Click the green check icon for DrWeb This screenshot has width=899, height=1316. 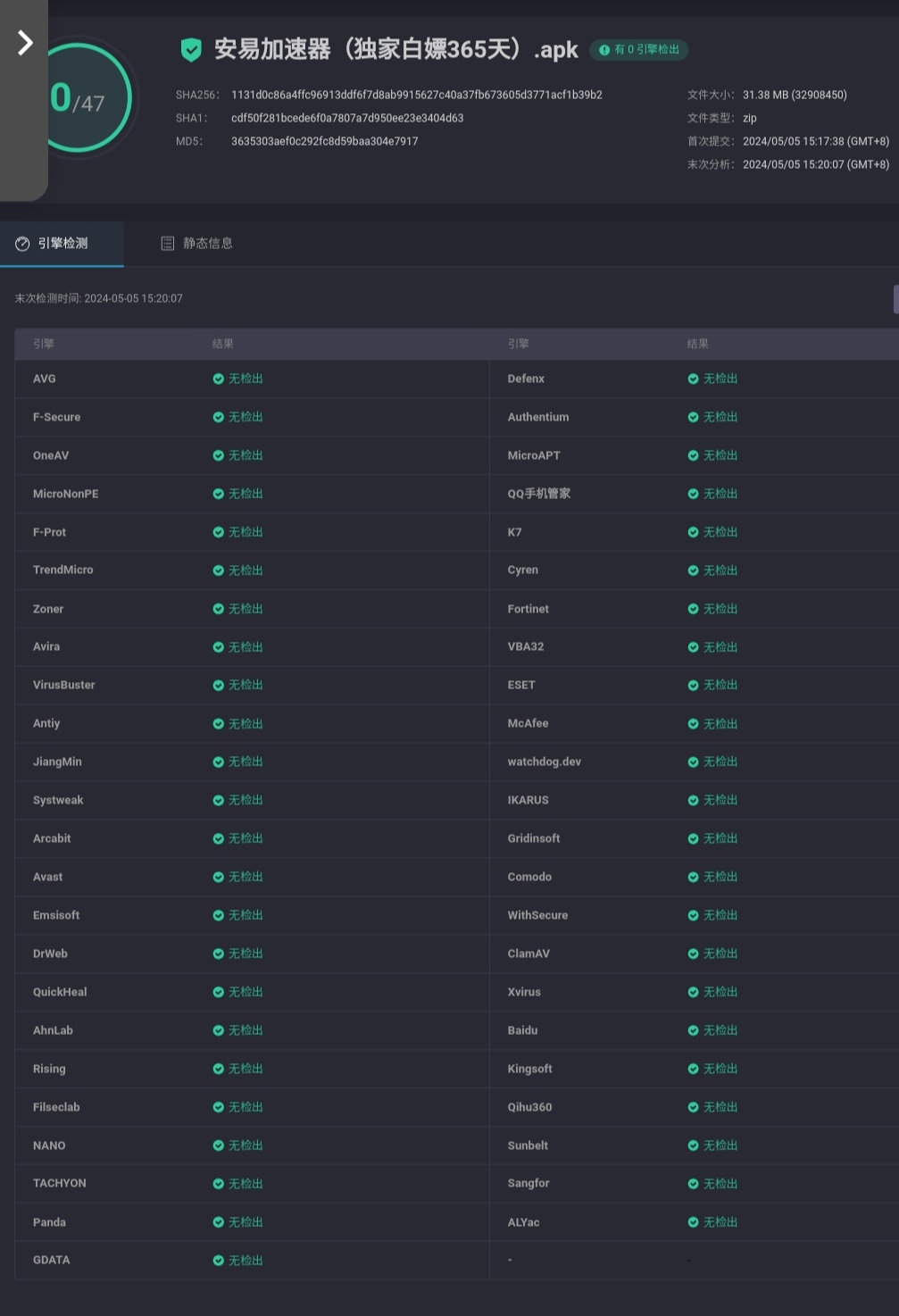[x=218, y=954]
